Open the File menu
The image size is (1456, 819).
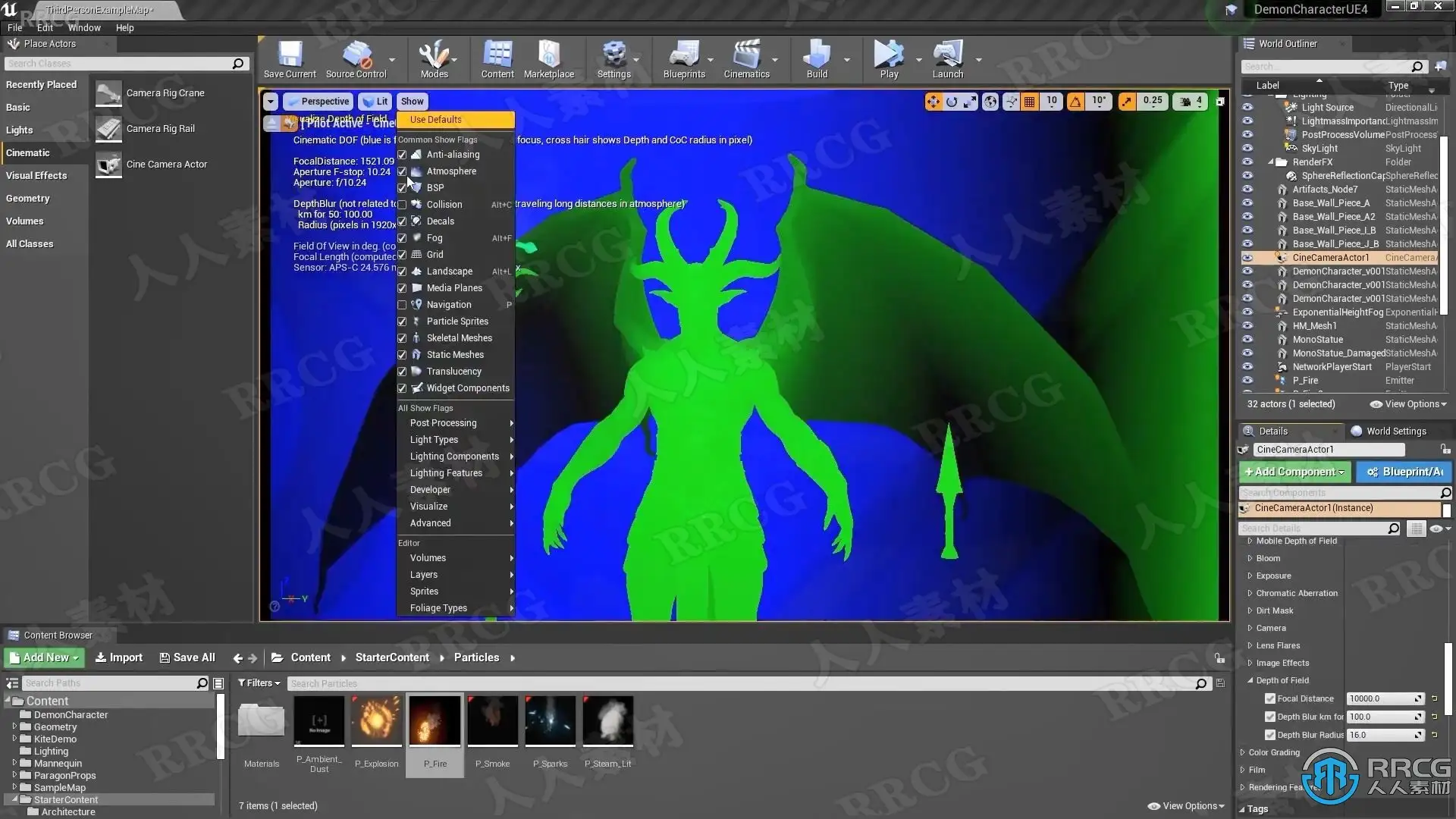[x=15, y=28]
